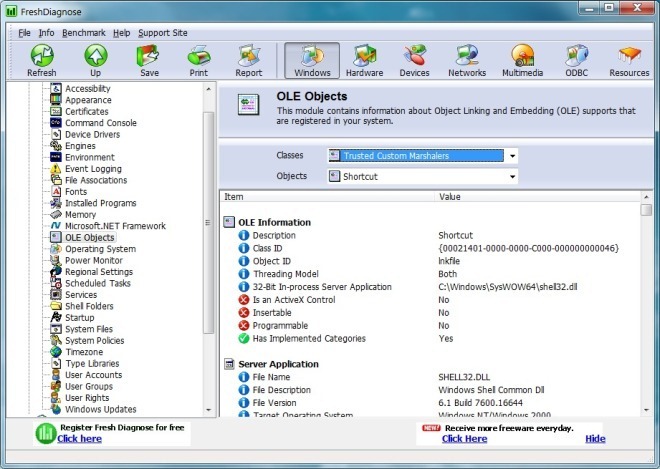660x469 pixels.
Task: Select the Threading Model row
Action: point(431,274)
